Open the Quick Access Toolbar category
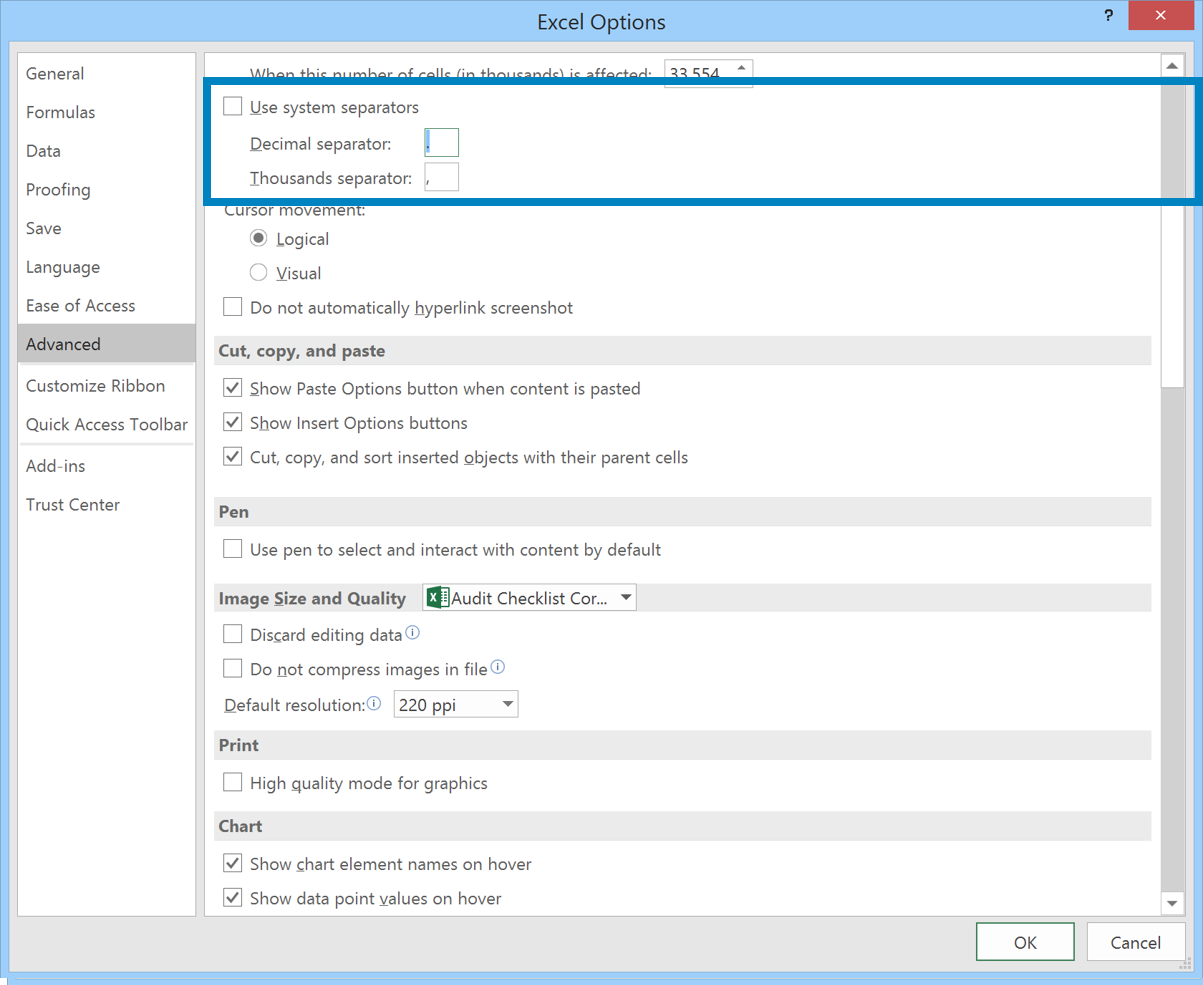Screen dimensions: 1203x985 point(106,424)
